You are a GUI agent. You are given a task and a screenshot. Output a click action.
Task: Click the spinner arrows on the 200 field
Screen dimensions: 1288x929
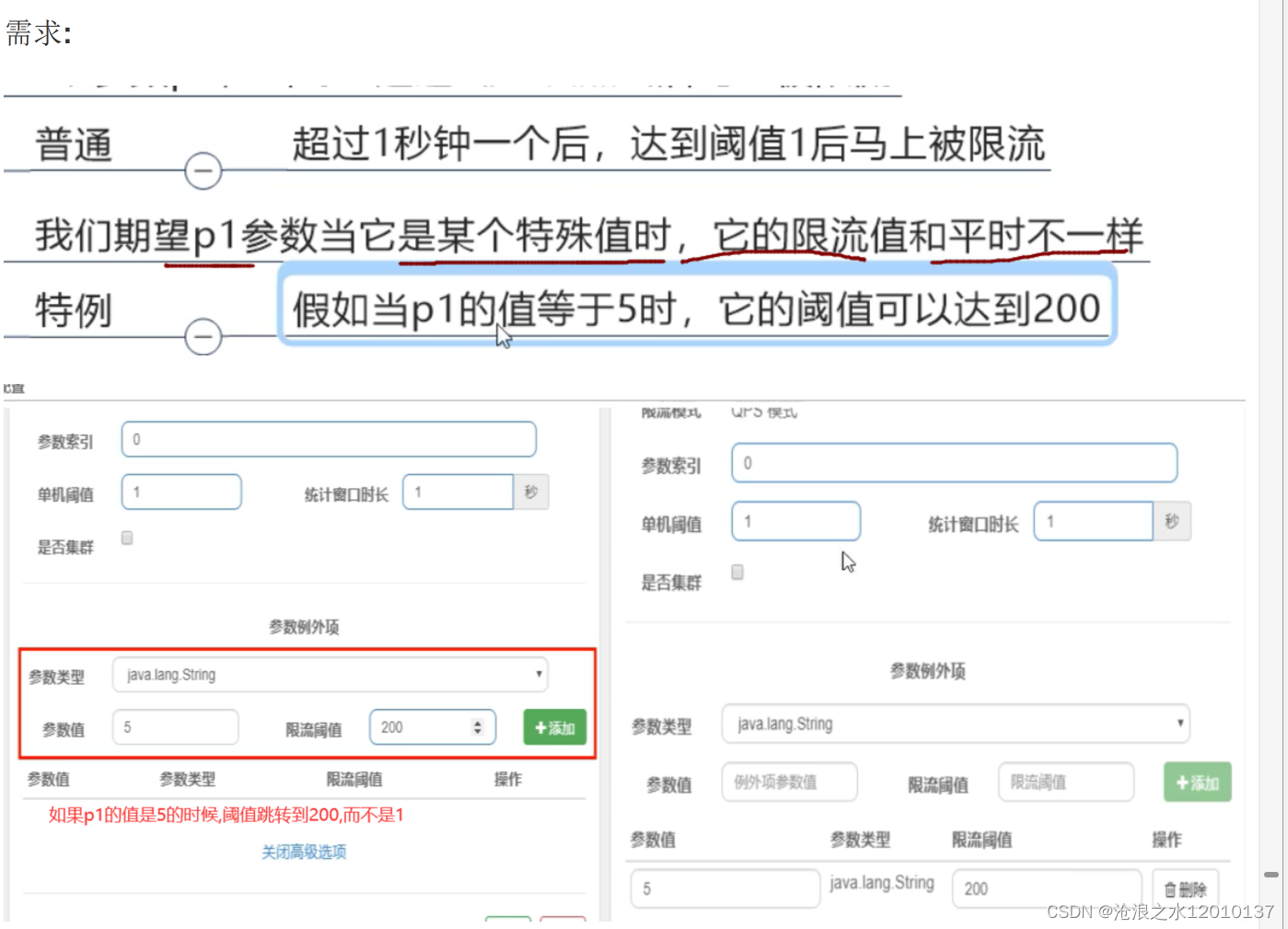point(477,726)
